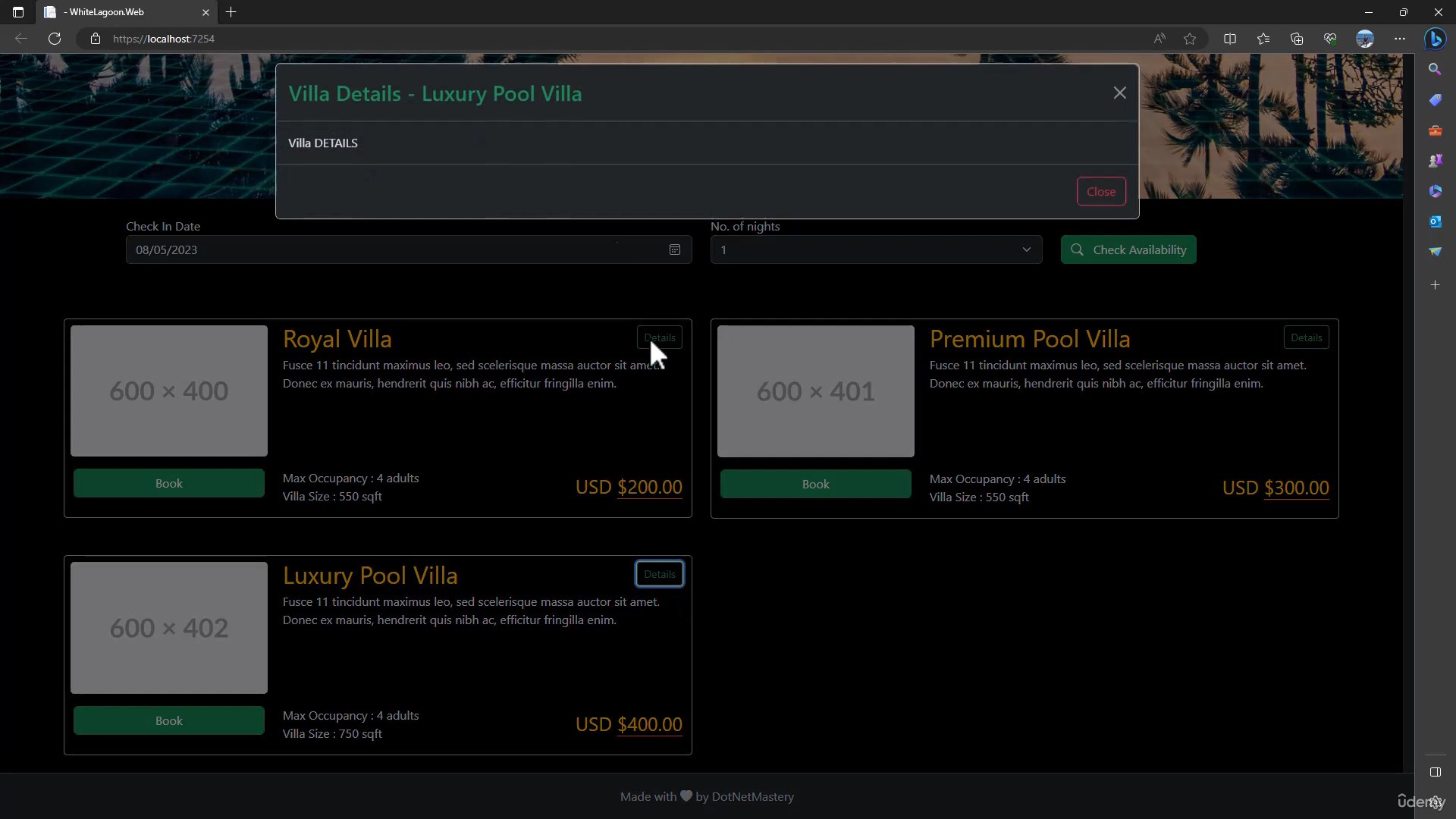Click Made with heart by DotNetMastery footer
This screenshot has height=819, width=1456.
tap(707, 796)
